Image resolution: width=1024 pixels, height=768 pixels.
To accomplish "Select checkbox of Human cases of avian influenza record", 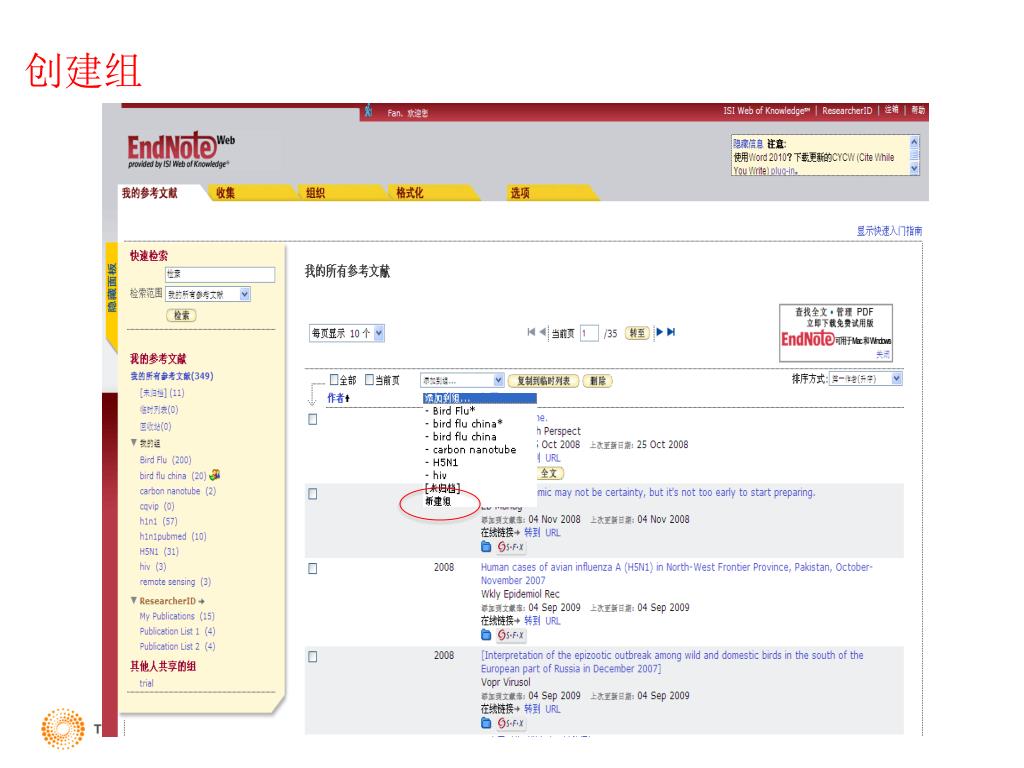I will click(x=313, y=569).
